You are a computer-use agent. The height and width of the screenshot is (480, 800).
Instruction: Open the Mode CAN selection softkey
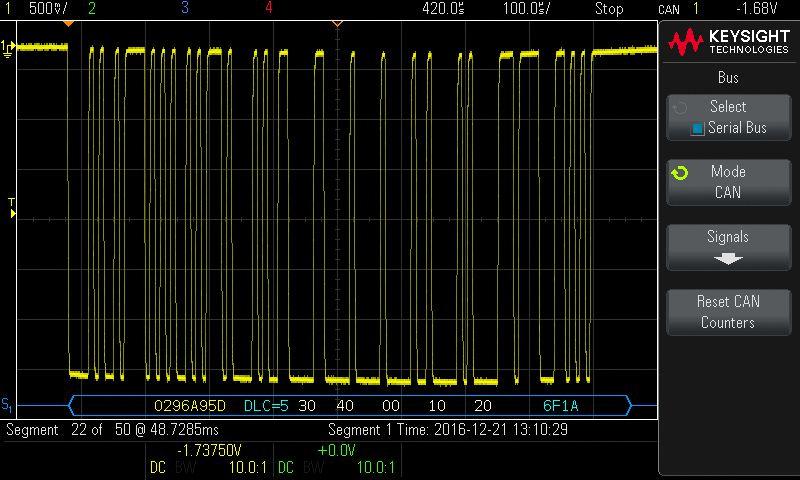pyautogui.click(x=728, y=182)
